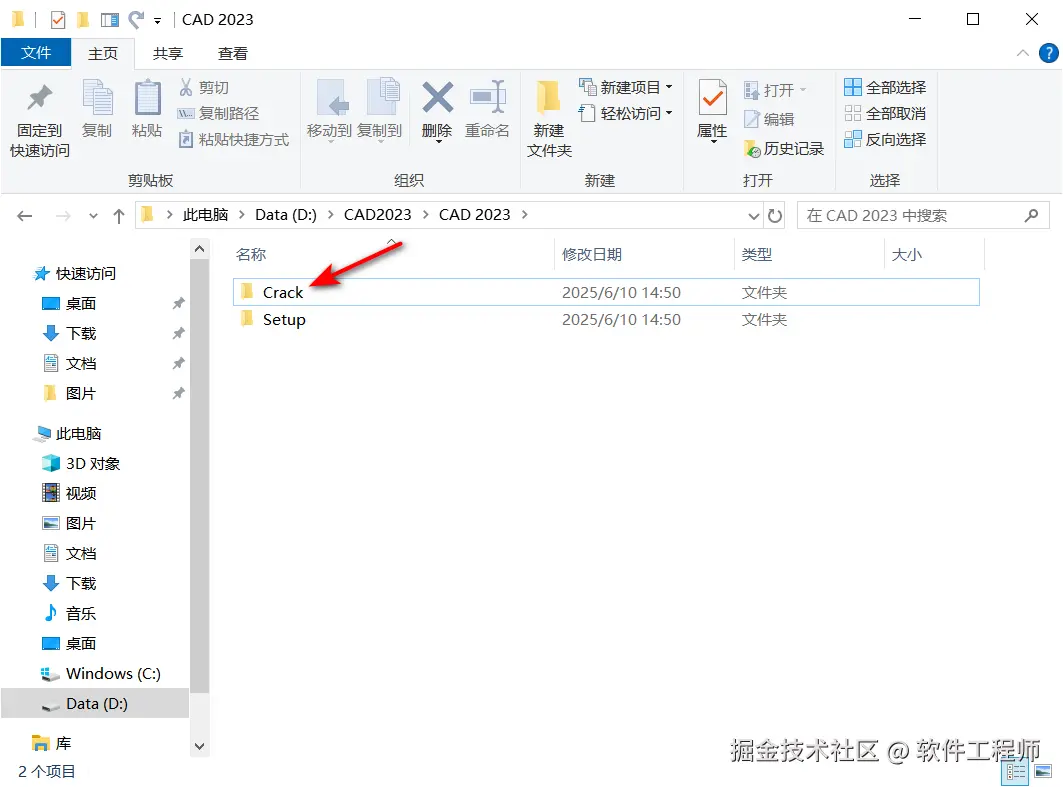Click the quick access toolbar properties checkmark icon

(58, 20)
